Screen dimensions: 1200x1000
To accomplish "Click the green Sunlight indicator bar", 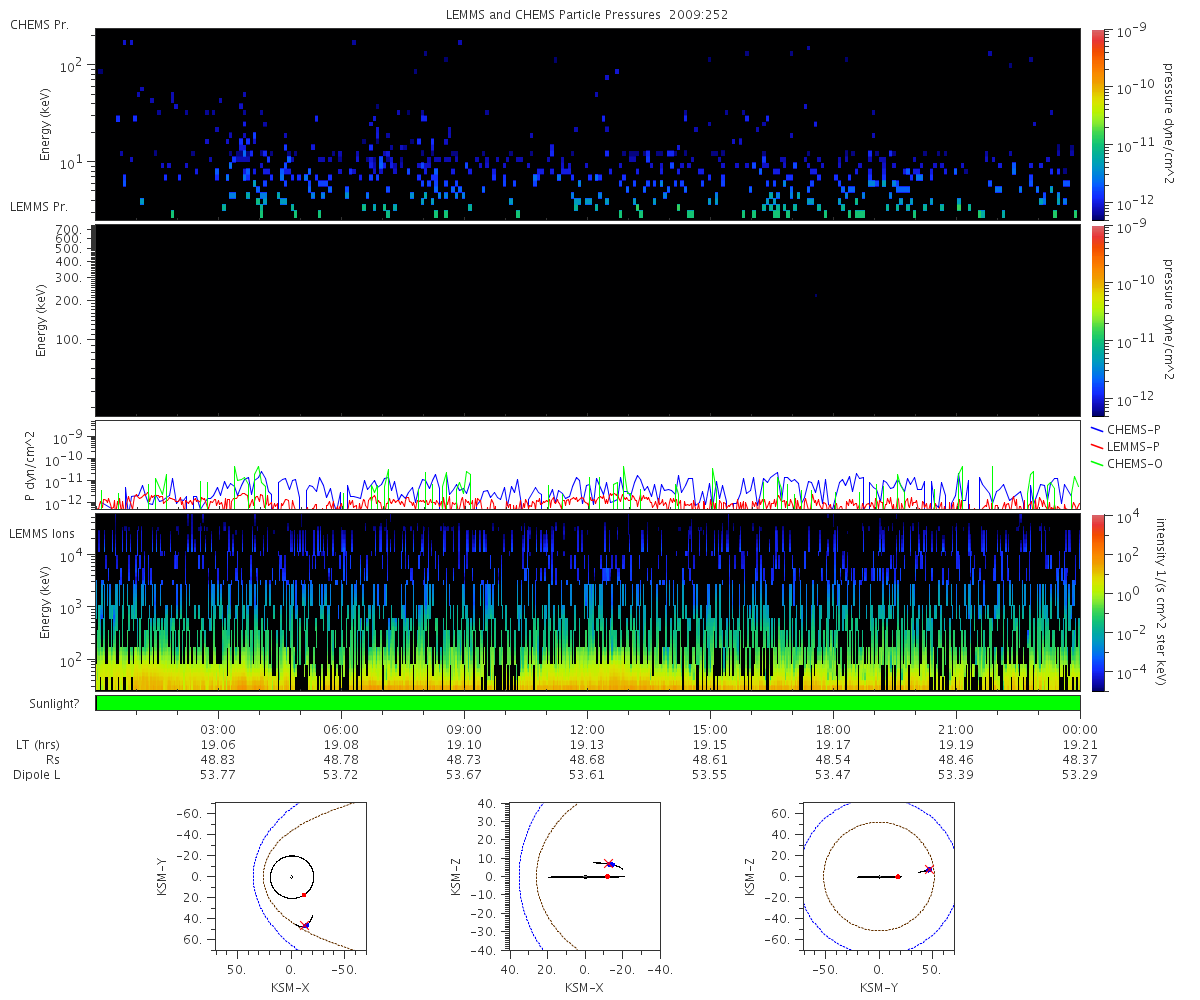I will click(x=588, y=703).
